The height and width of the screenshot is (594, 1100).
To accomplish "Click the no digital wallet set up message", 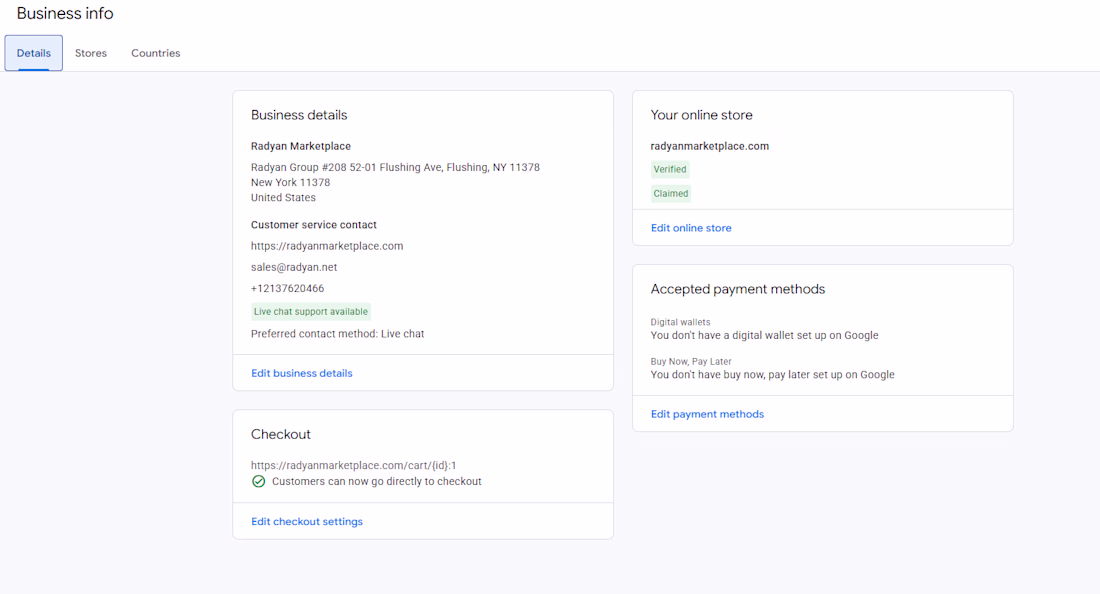I will [765, 335].
